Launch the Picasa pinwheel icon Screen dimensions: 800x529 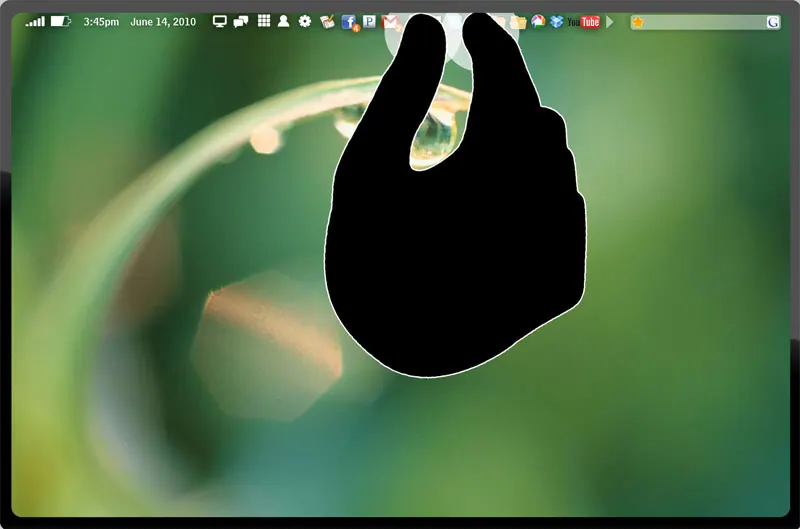(538, 21)
